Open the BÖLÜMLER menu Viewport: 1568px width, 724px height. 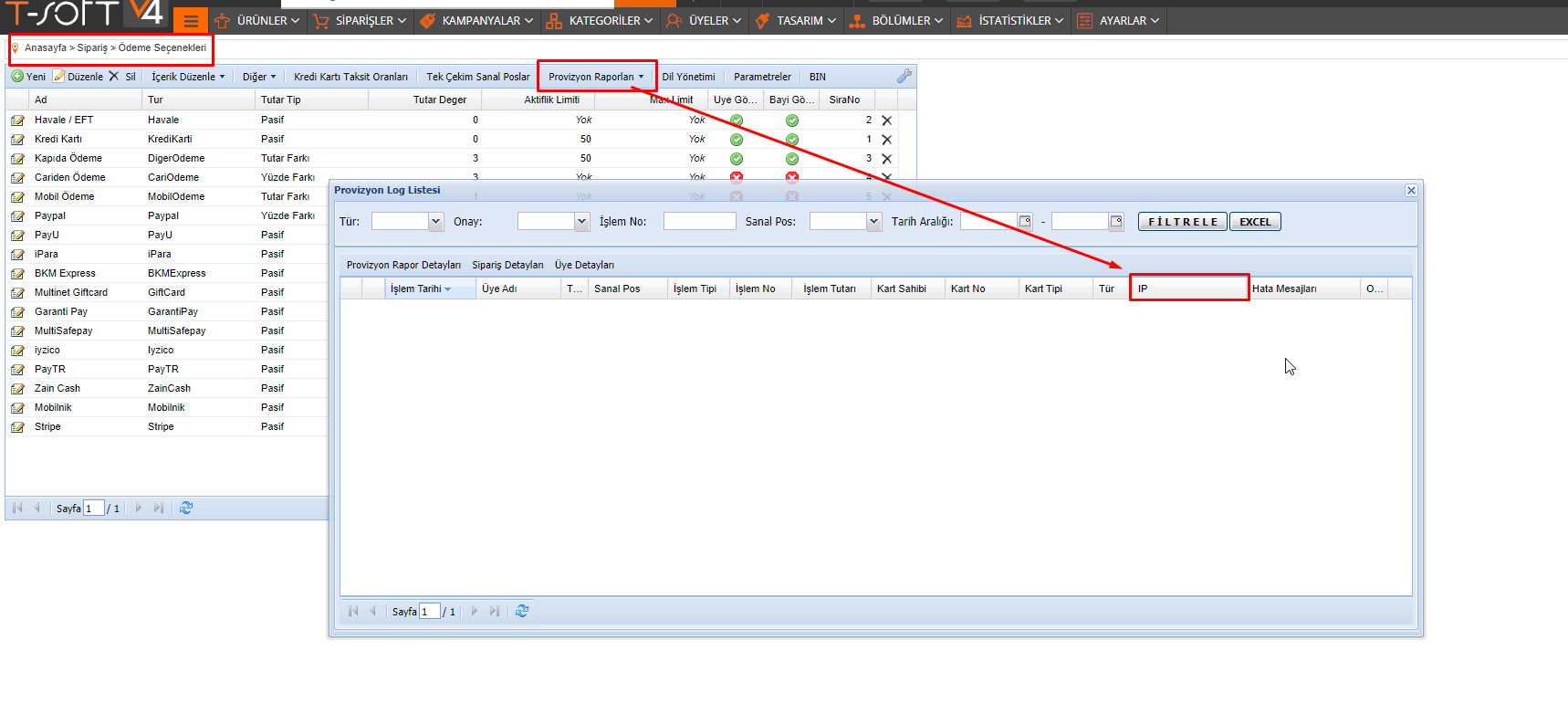pos(896,20)
